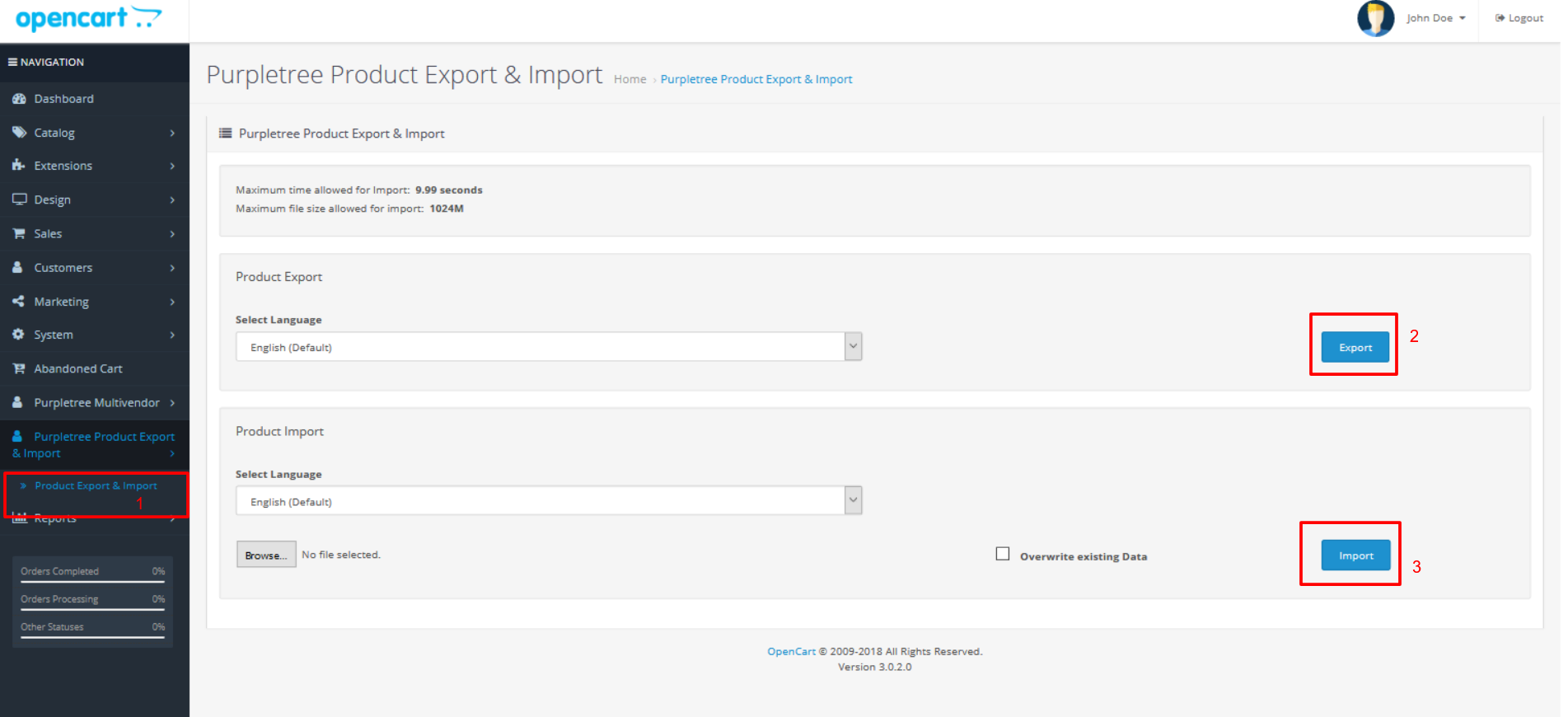Viewport: 1568px width, 717px height.
Task: Click John Doe's avatar picture
Action: (1375, 18)
